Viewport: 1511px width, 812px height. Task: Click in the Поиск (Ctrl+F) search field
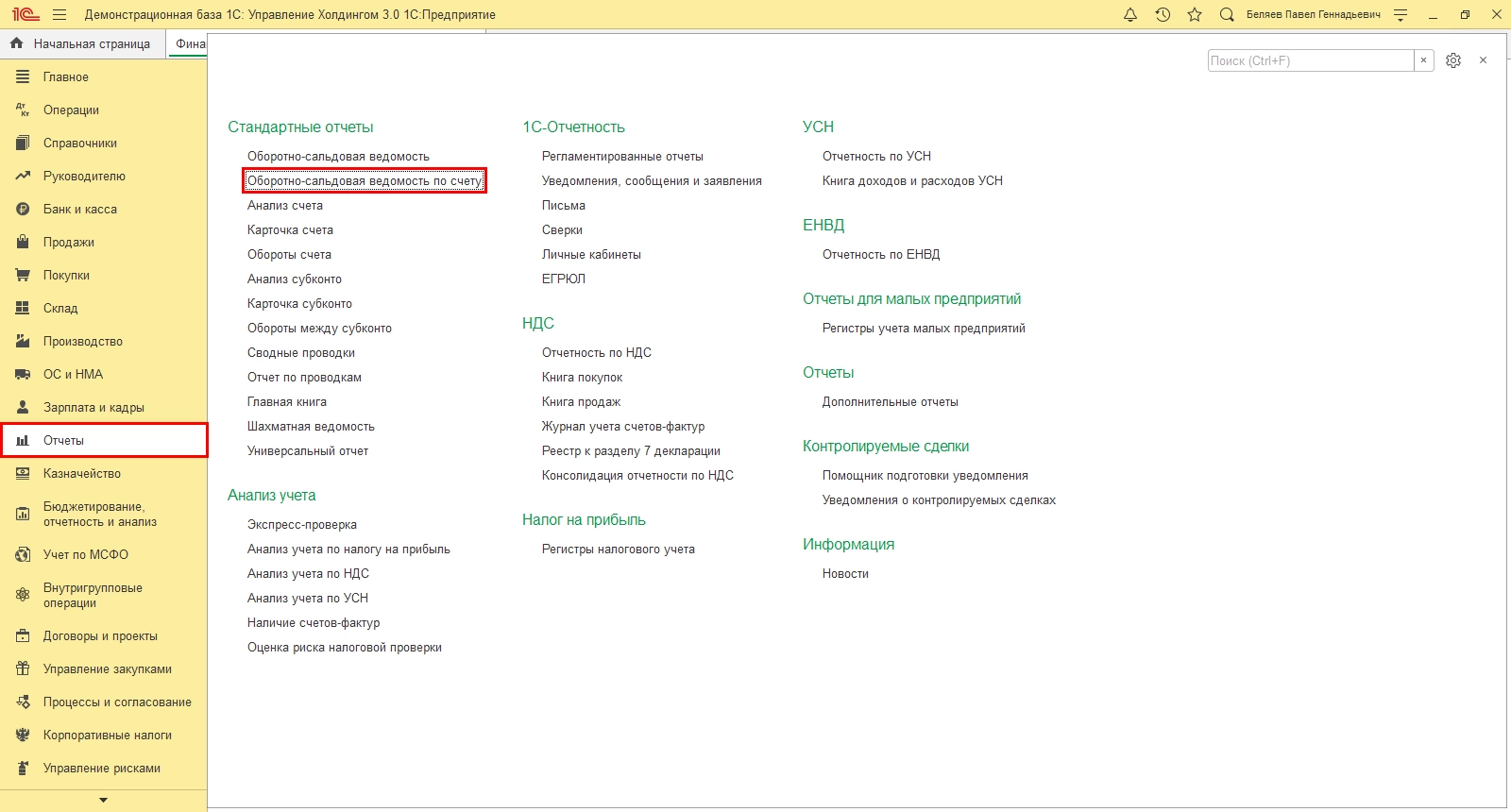1311,60
